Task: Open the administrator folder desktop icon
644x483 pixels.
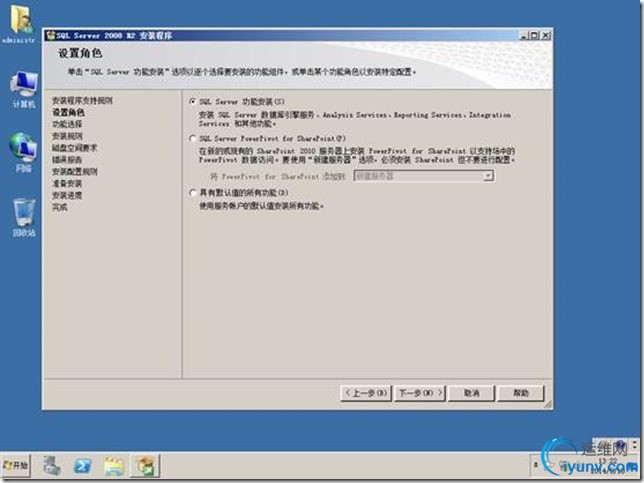Action: tap(21, 23)
